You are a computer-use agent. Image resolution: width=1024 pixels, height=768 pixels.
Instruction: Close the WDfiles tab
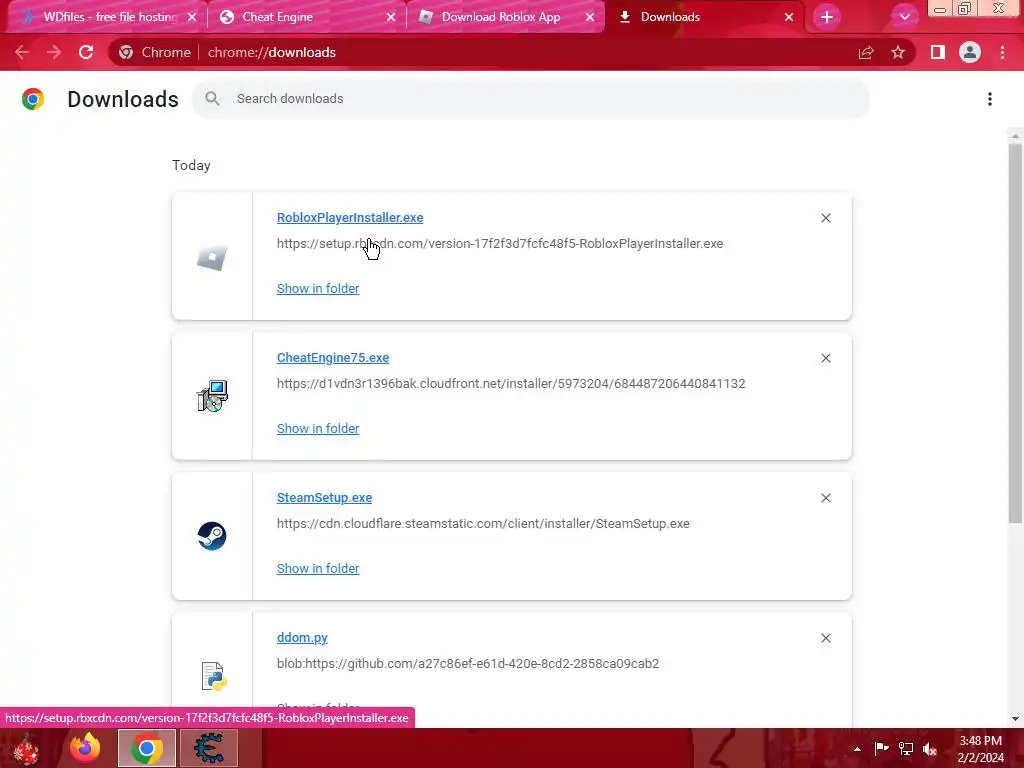click(192, 17)
